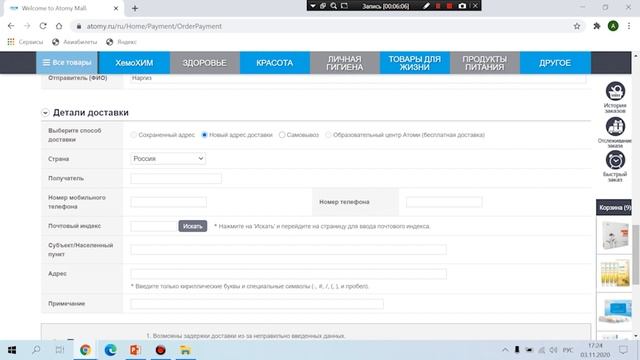
Task: Click the recorder camera snapshot icon
Action: pos(462,6)
